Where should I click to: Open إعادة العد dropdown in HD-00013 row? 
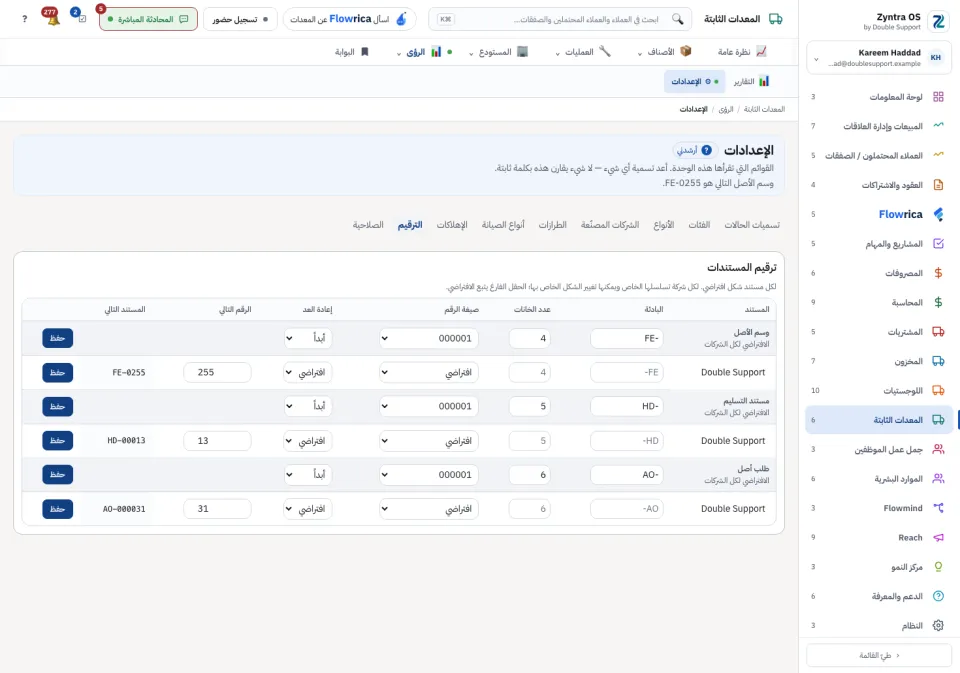click(x=308, y=440)
